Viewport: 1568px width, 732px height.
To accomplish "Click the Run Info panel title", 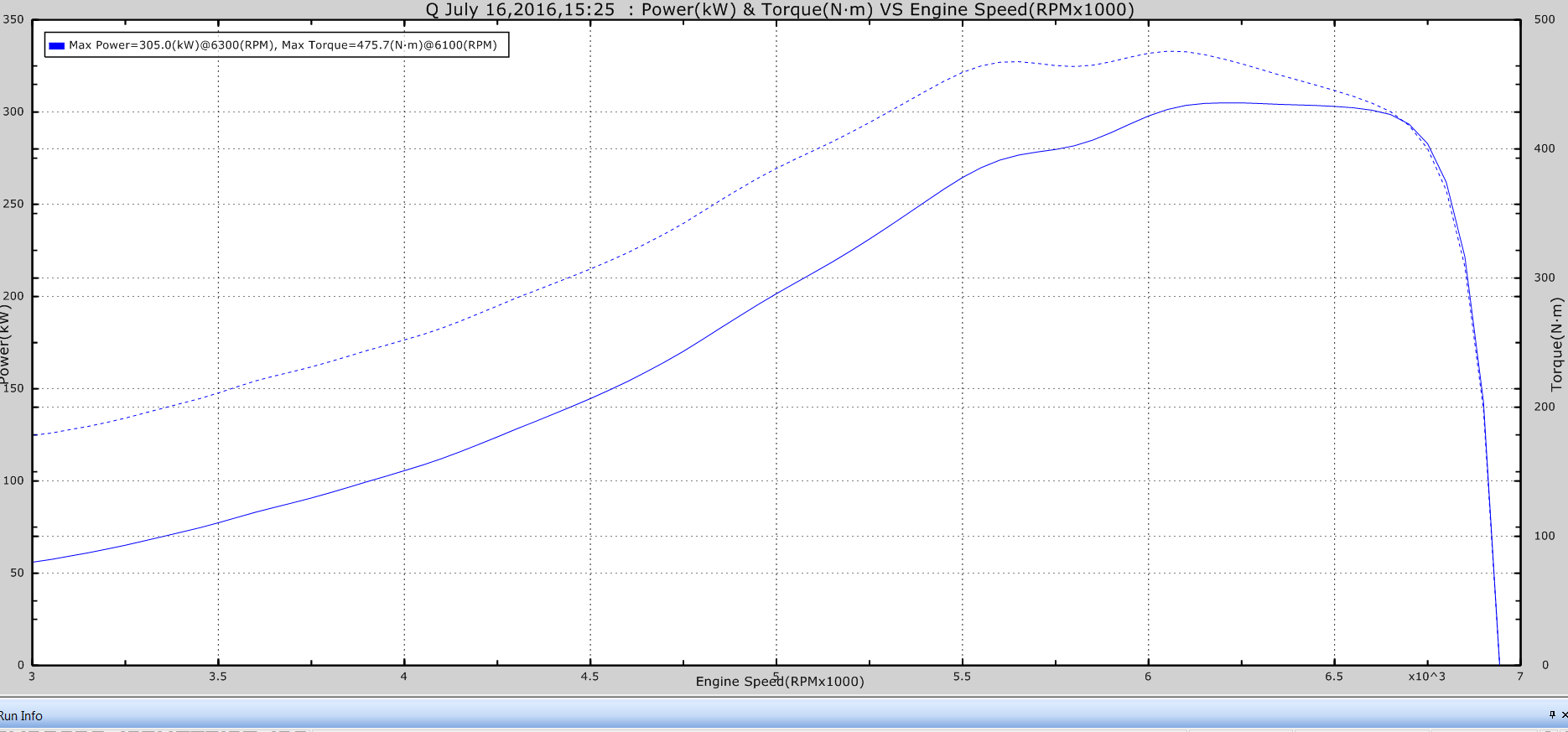I will coord(21,716).
